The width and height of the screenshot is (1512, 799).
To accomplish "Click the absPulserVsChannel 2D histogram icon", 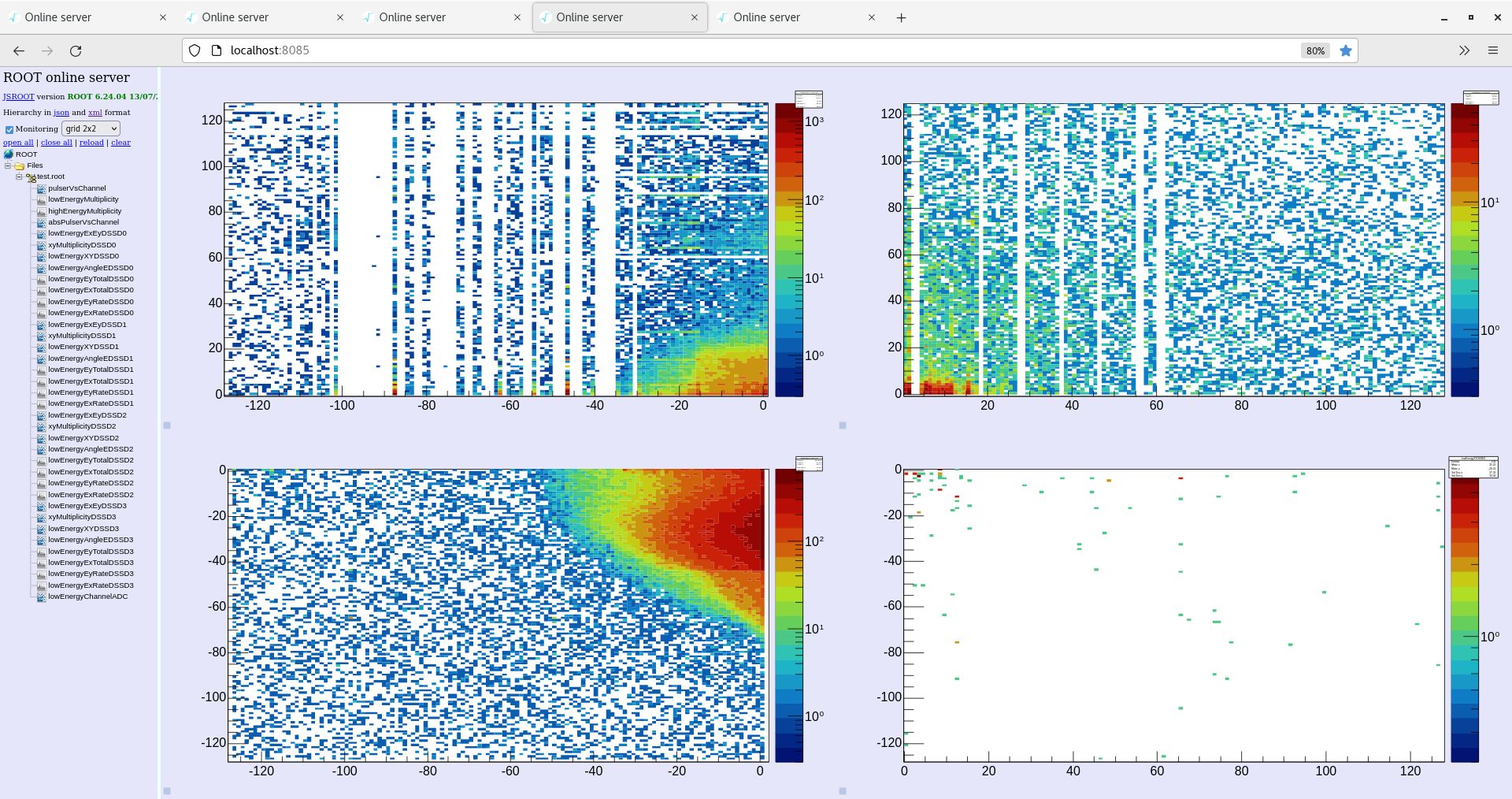I will tap(40, 222).
